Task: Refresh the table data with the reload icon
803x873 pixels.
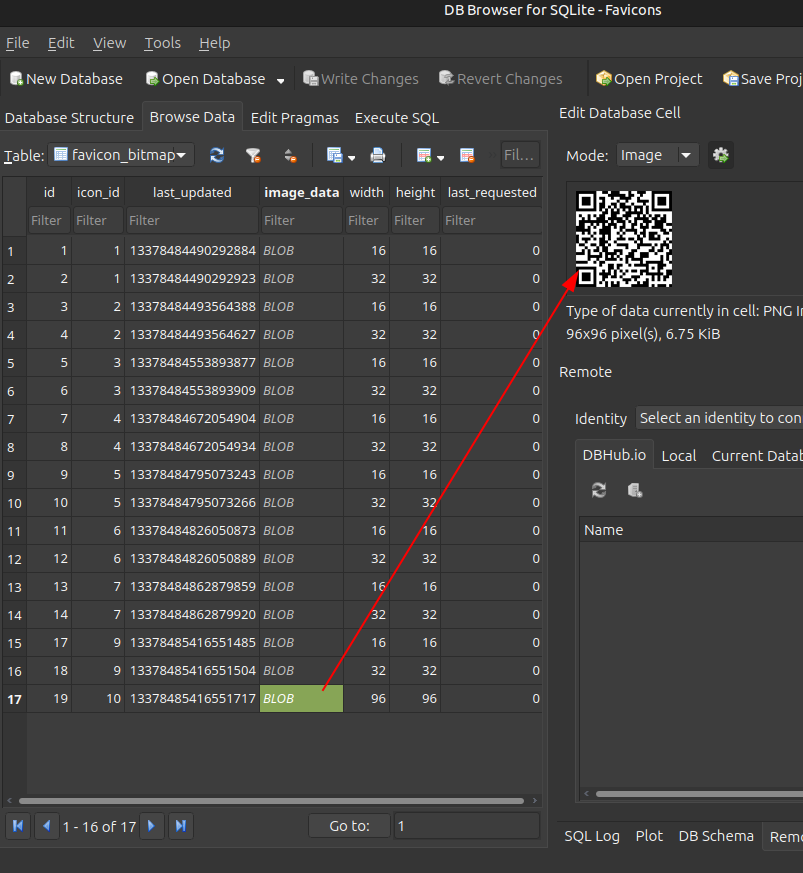Action: [x=216, y=155]
